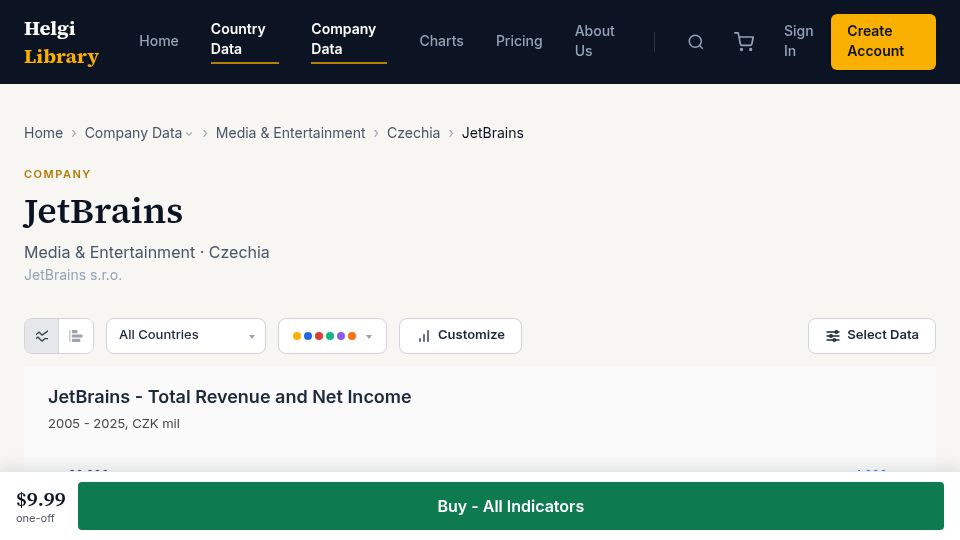Click the Helgi Library logo
The image size is (960, 540).
point(61,42)
